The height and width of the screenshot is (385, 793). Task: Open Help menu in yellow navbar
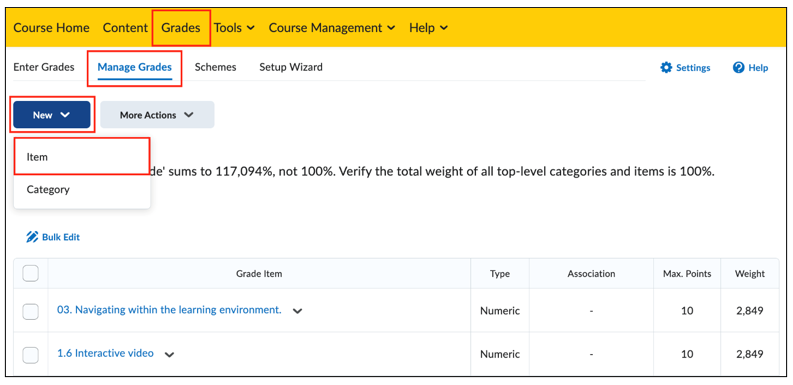(x=428, y=28)
